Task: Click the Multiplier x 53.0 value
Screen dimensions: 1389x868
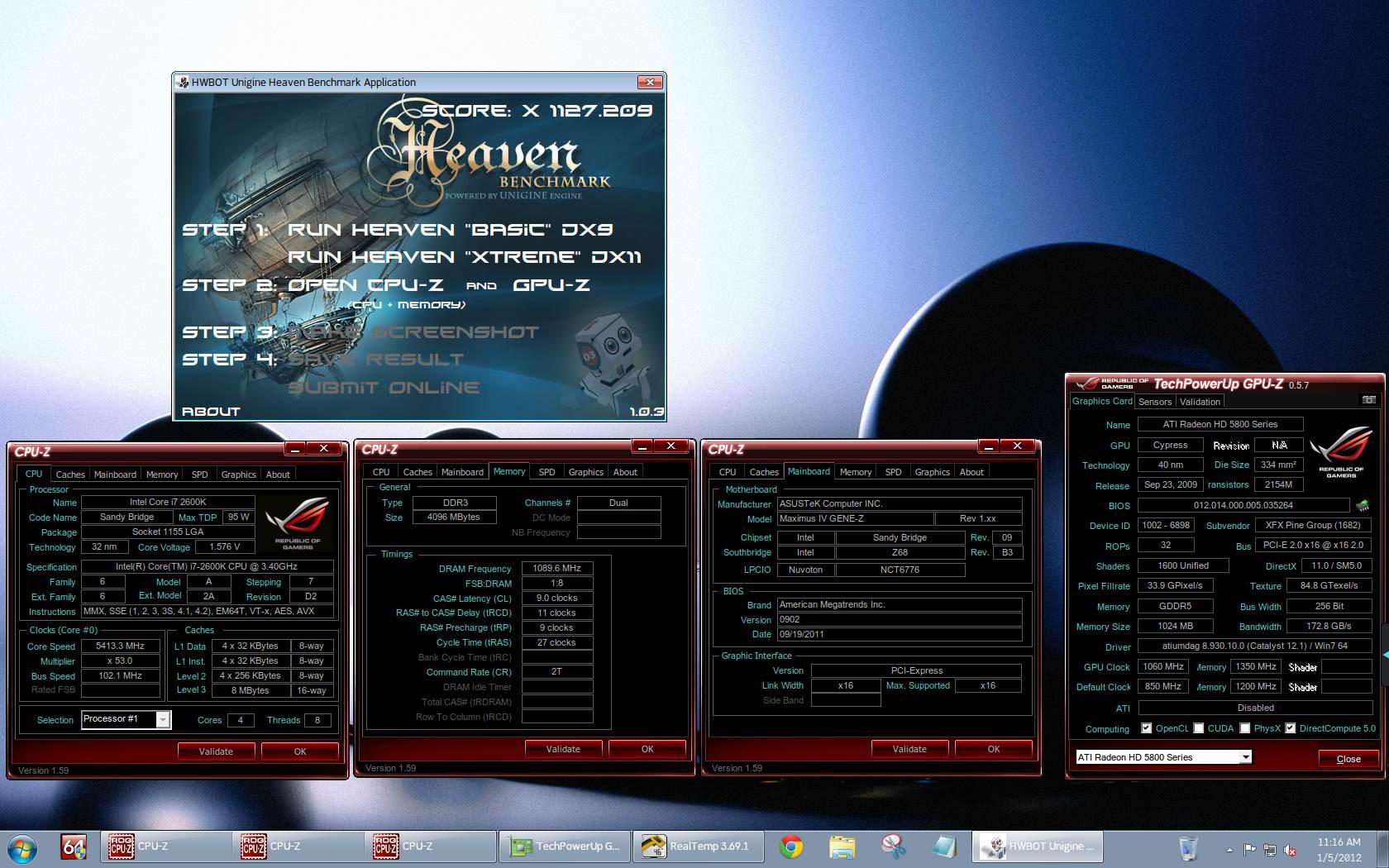Action: [121, 661]
